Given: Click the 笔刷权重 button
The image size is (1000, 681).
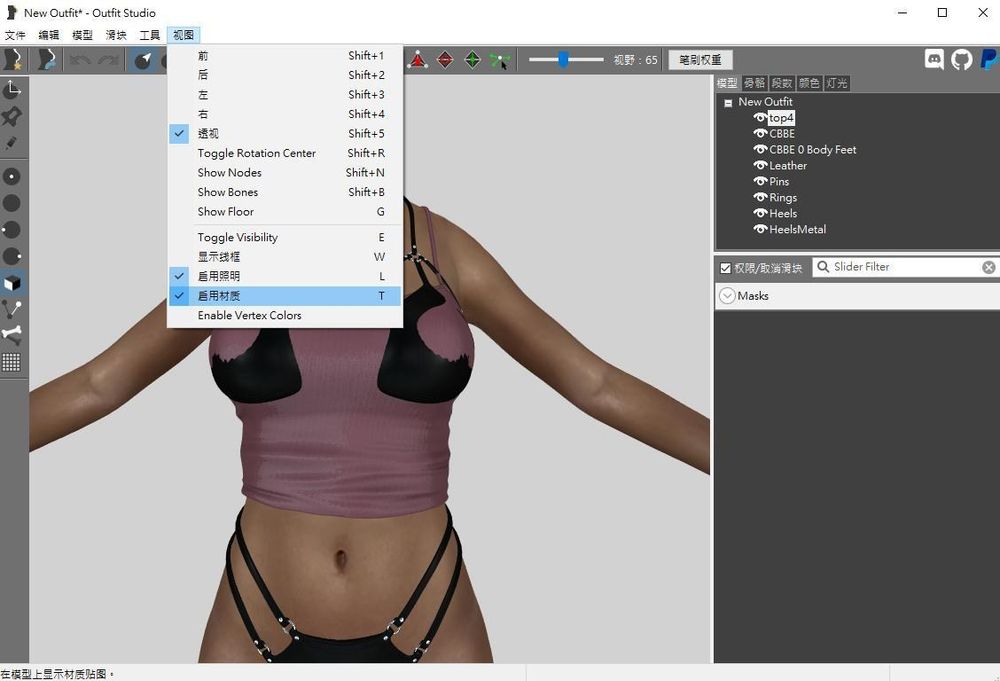Looking at the screenshot, I should tap(700, 60).
